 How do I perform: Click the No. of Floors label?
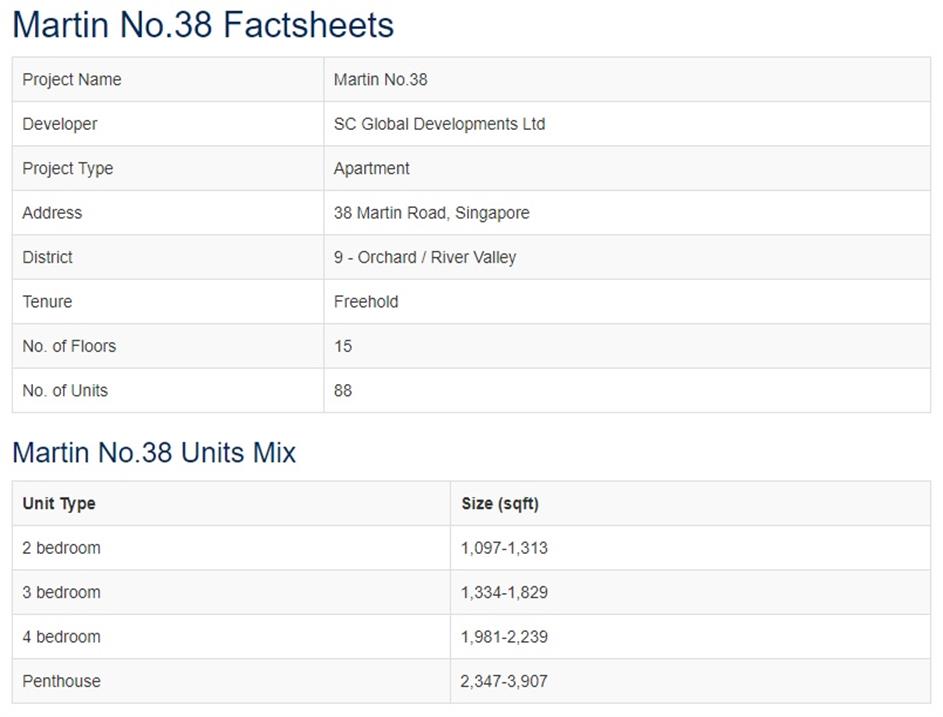tap(69, 346)
